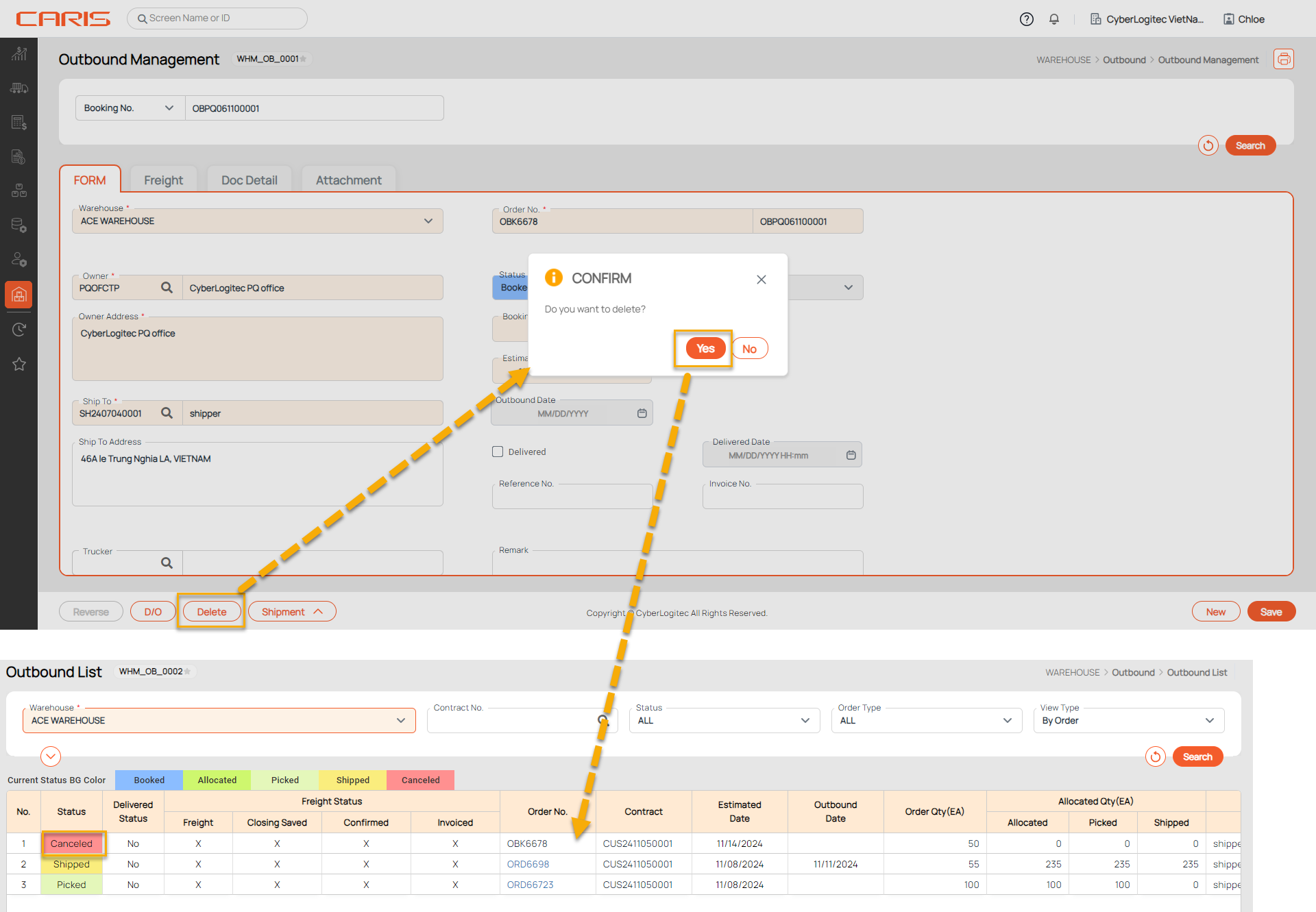Switch to the Attachment tab

point(349,180)
